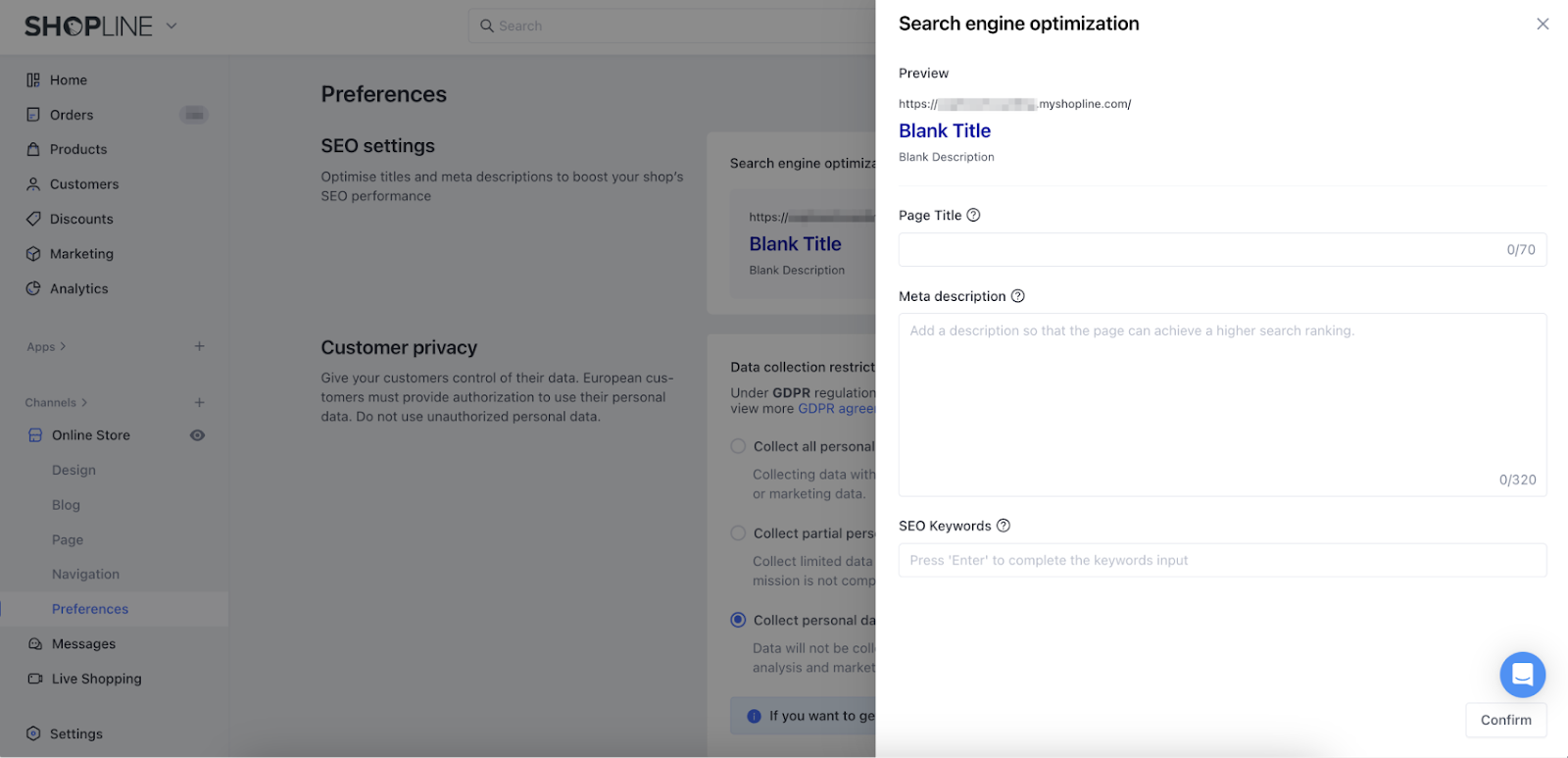1568x758 pixels.
Task: Click the SEO Keywords help icon
Action: click(1004, 526)
